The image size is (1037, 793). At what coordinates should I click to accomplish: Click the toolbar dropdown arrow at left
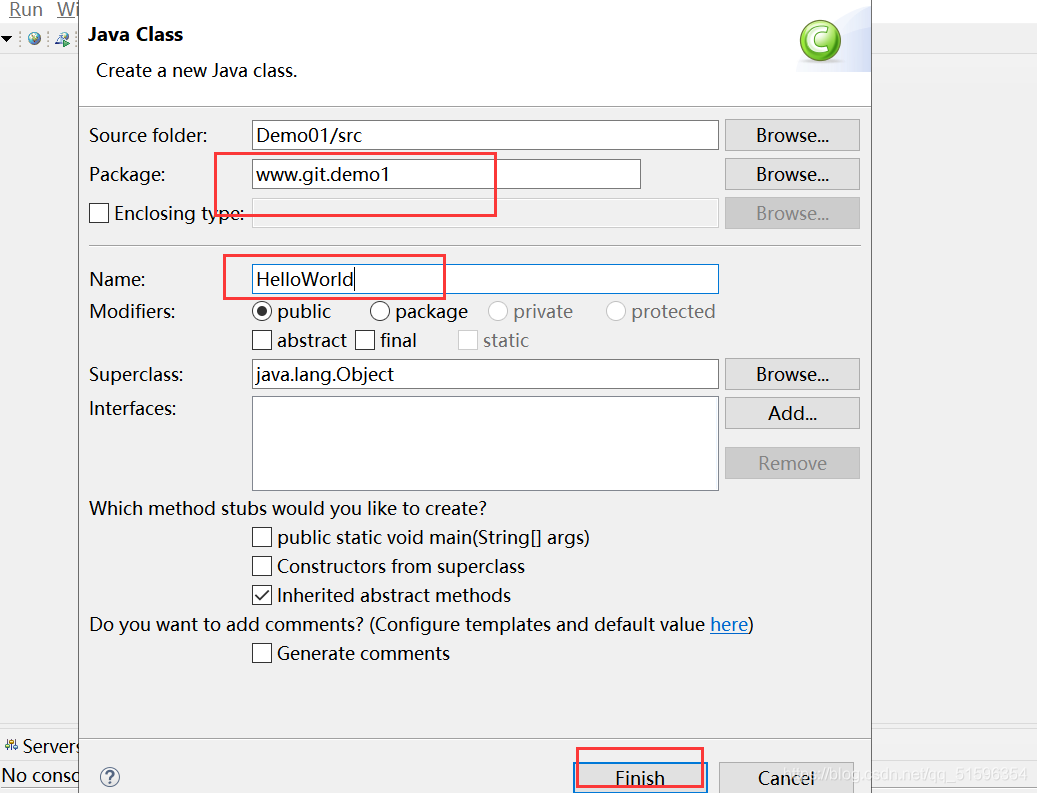(7, 39)
